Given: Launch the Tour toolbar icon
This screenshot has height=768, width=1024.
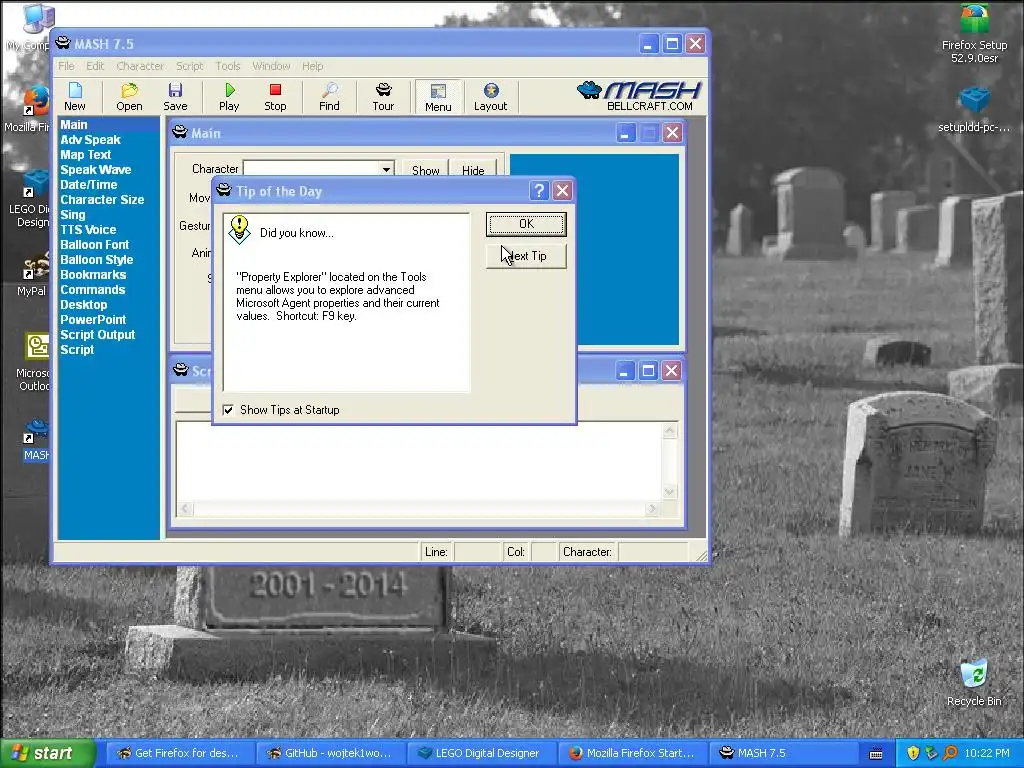Looking at the screenshot, I should coord(383,97).
